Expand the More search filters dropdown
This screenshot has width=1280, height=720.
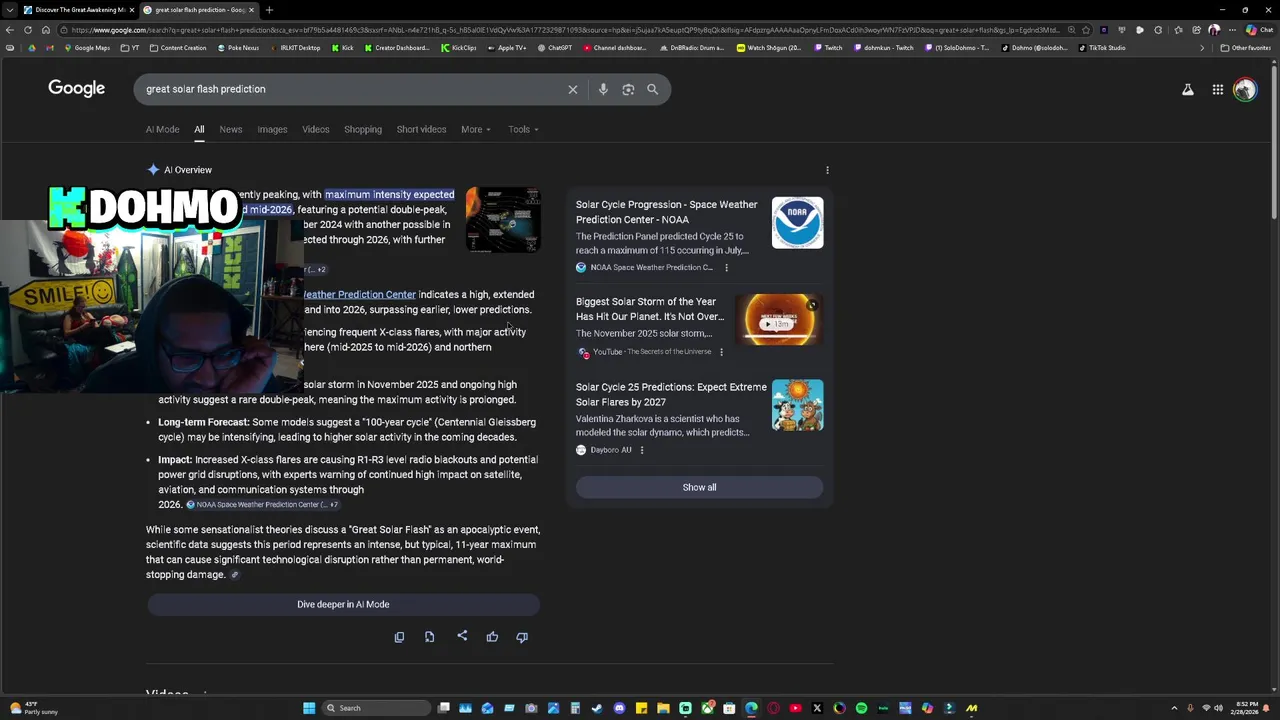pyautogui.click(x=476, y=129)
